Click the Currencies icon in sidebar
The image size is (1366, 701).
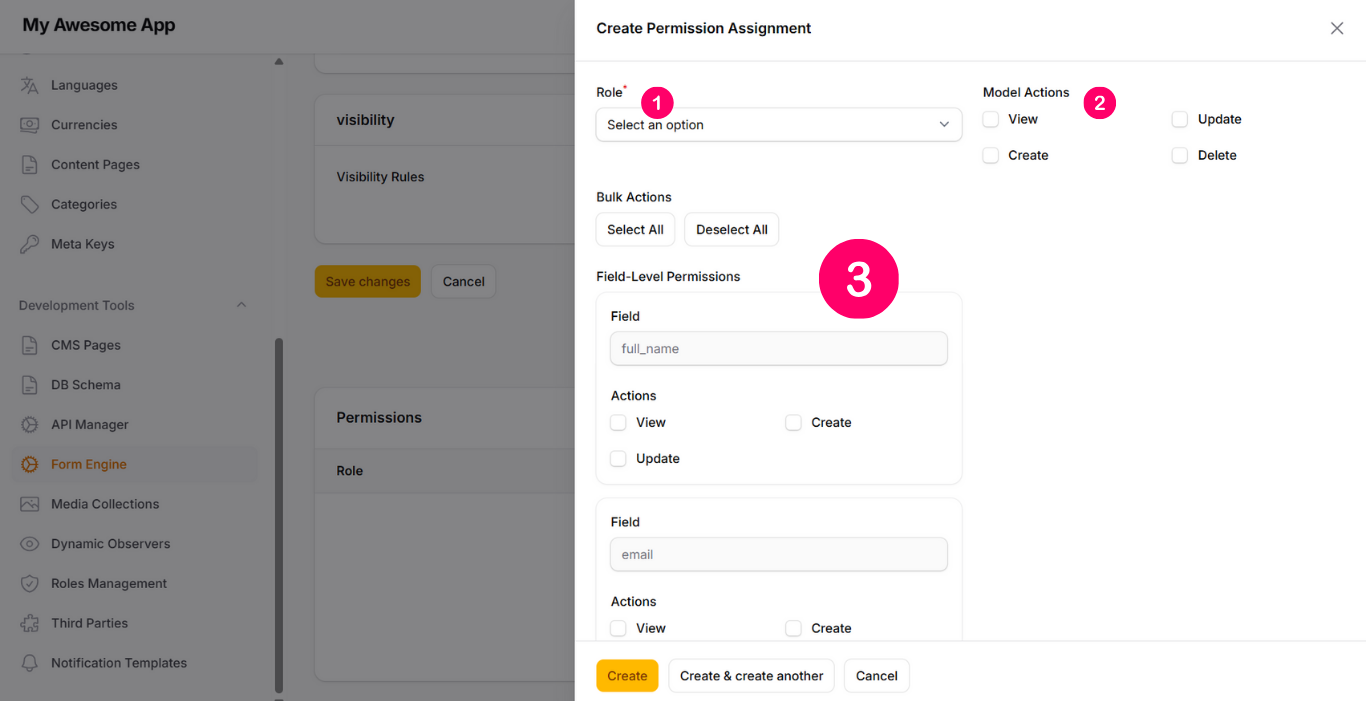(30, 125)
